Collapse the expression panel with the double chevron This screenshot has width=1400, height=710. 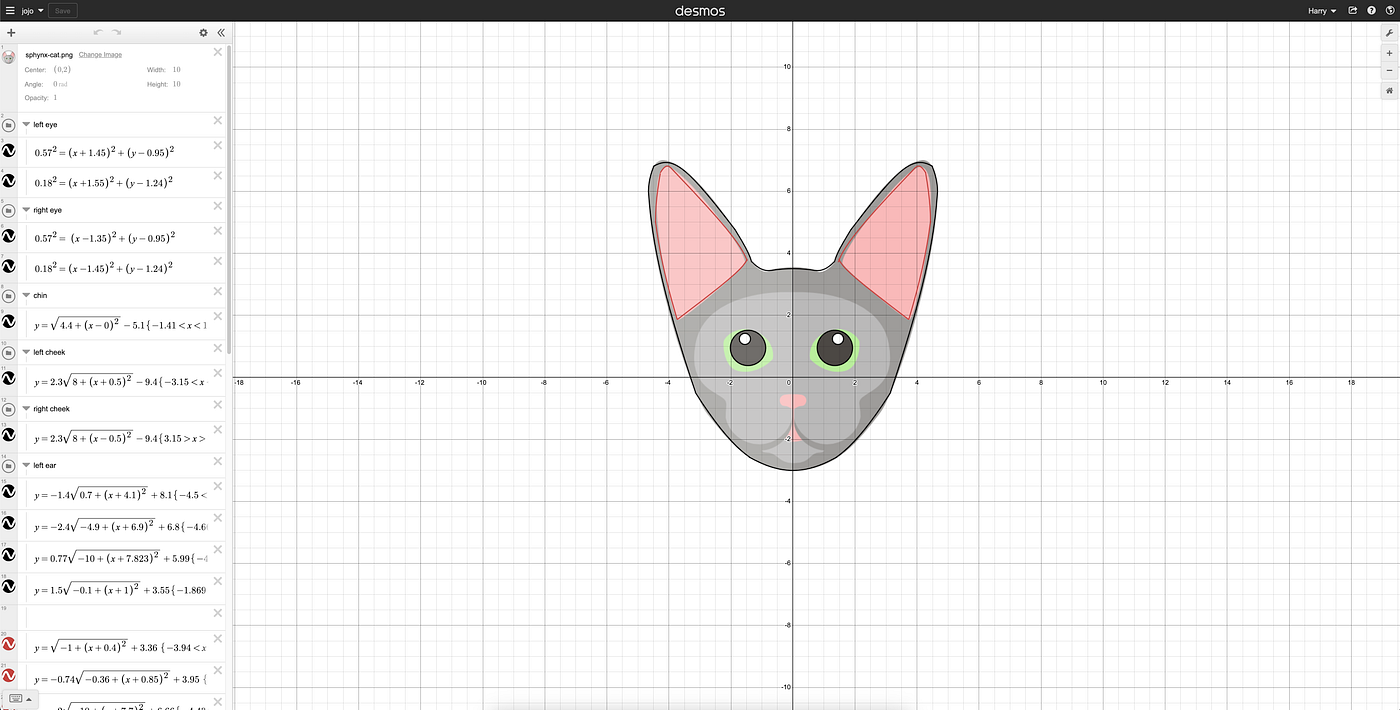(221, 32)
